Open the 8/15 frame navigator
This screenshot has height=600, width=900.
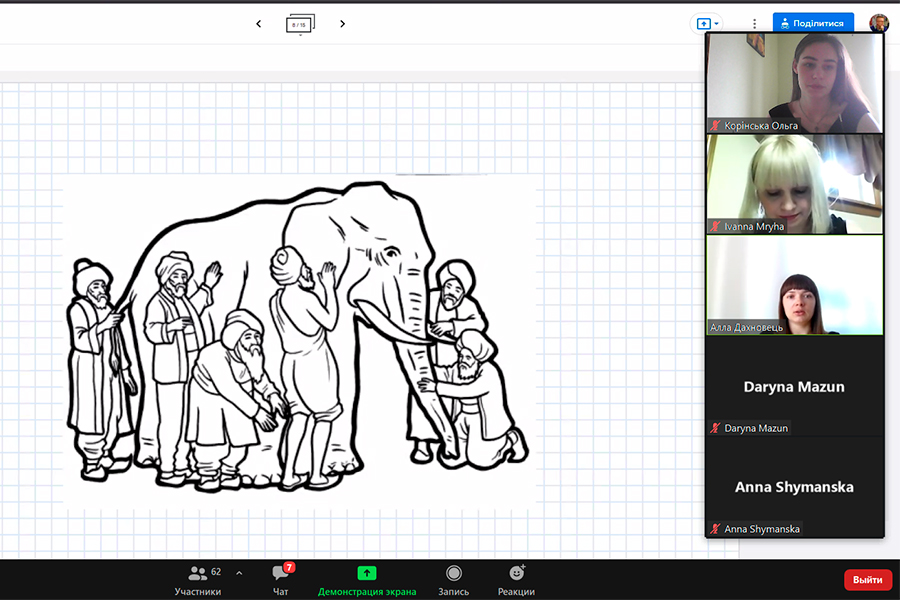[300, 24]
